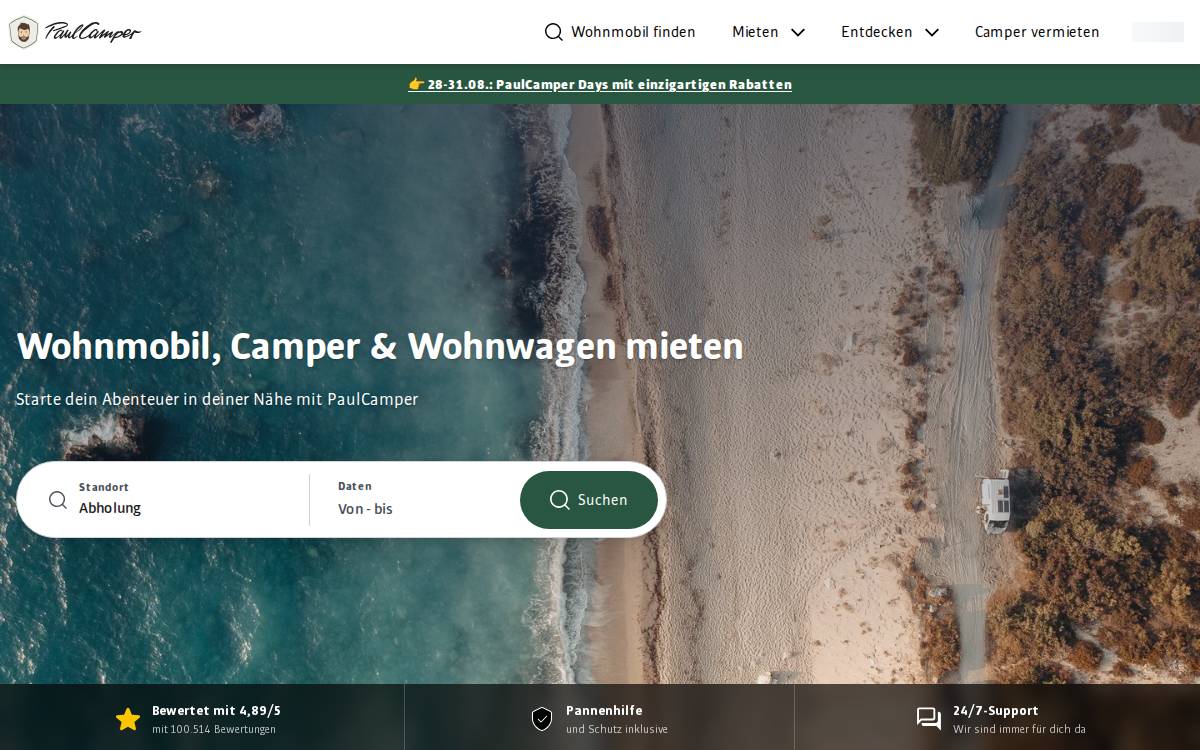This screenshot has width=1200, height=750.
Task: Click the und Schutz inklusive text
Action: [617, 730]
